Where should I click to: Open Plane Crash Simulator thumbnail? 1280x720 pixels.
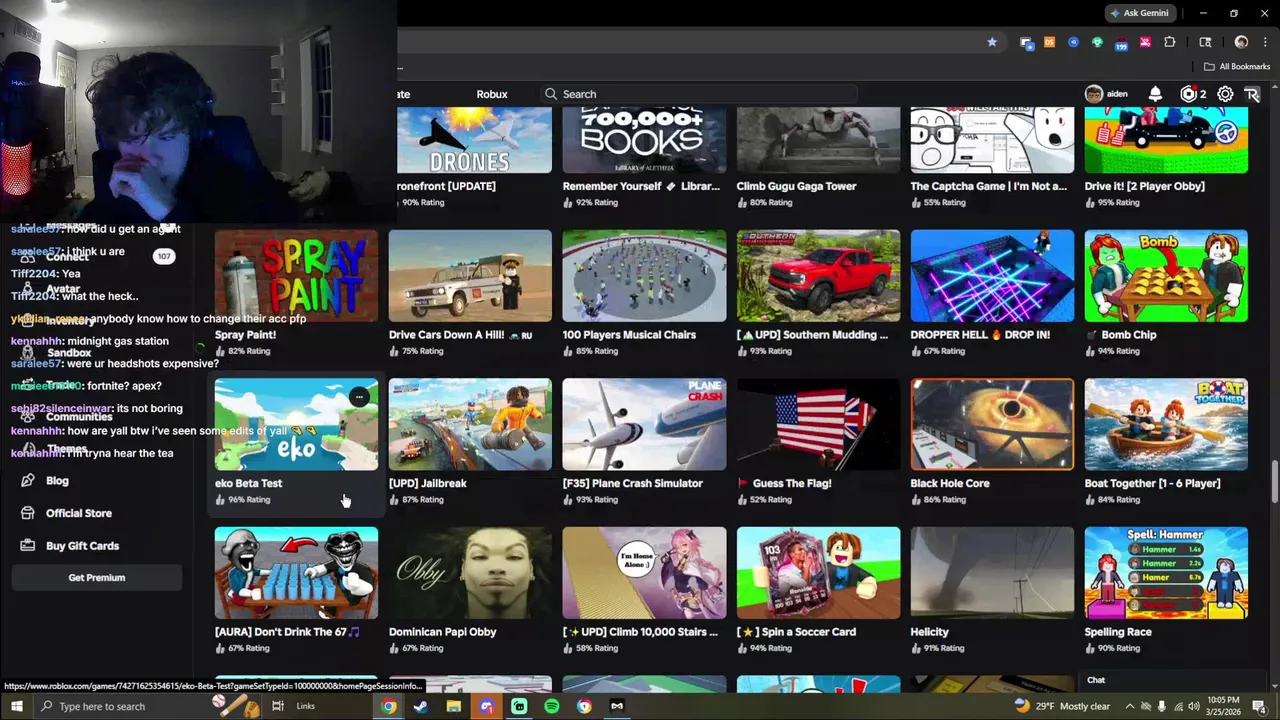click(644, 424)
